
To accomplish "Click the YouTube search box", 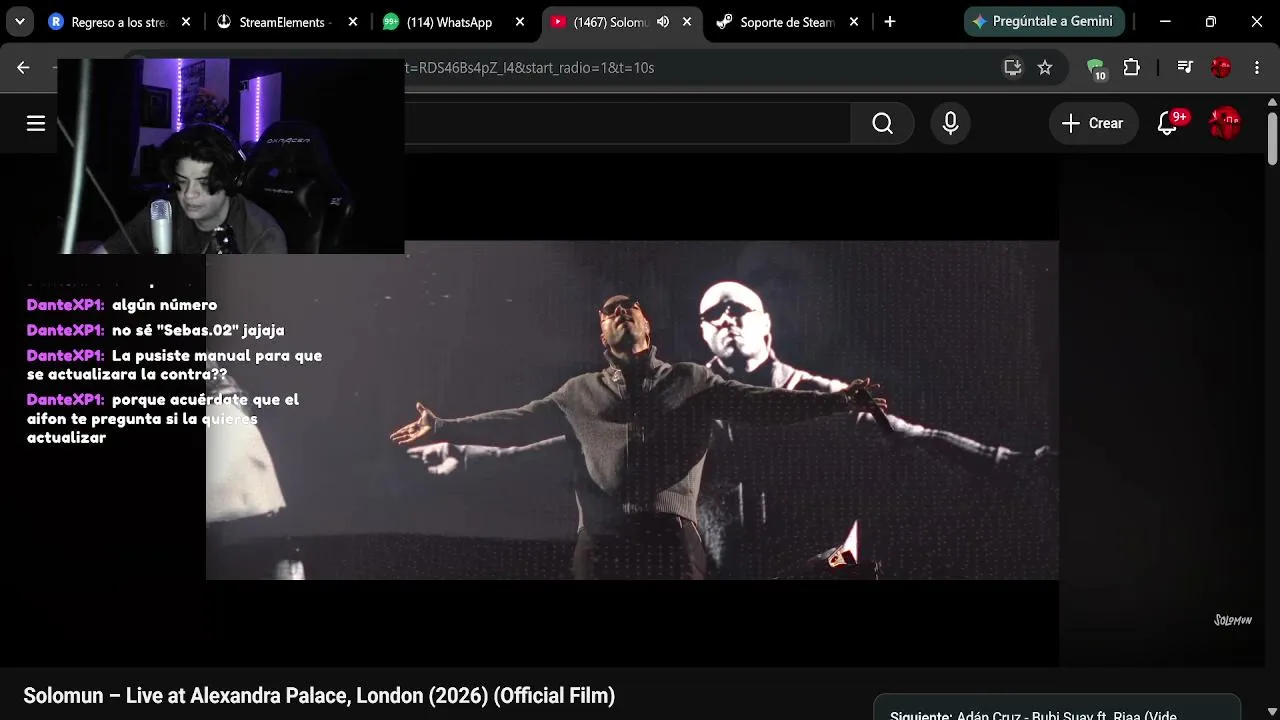I will pyautogui.click(x=627, y=123).
